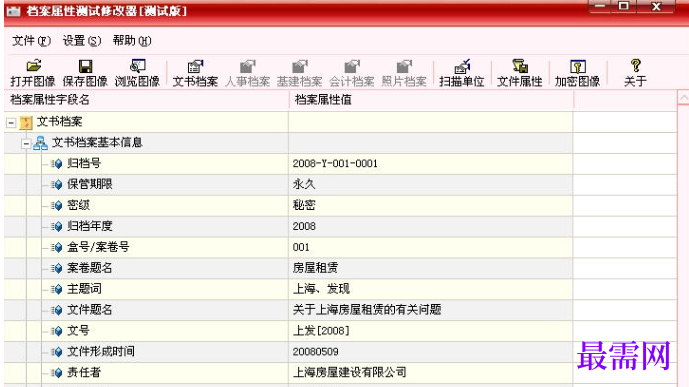Click the folder icon beside 文书档案 tree node

point(26,122)
